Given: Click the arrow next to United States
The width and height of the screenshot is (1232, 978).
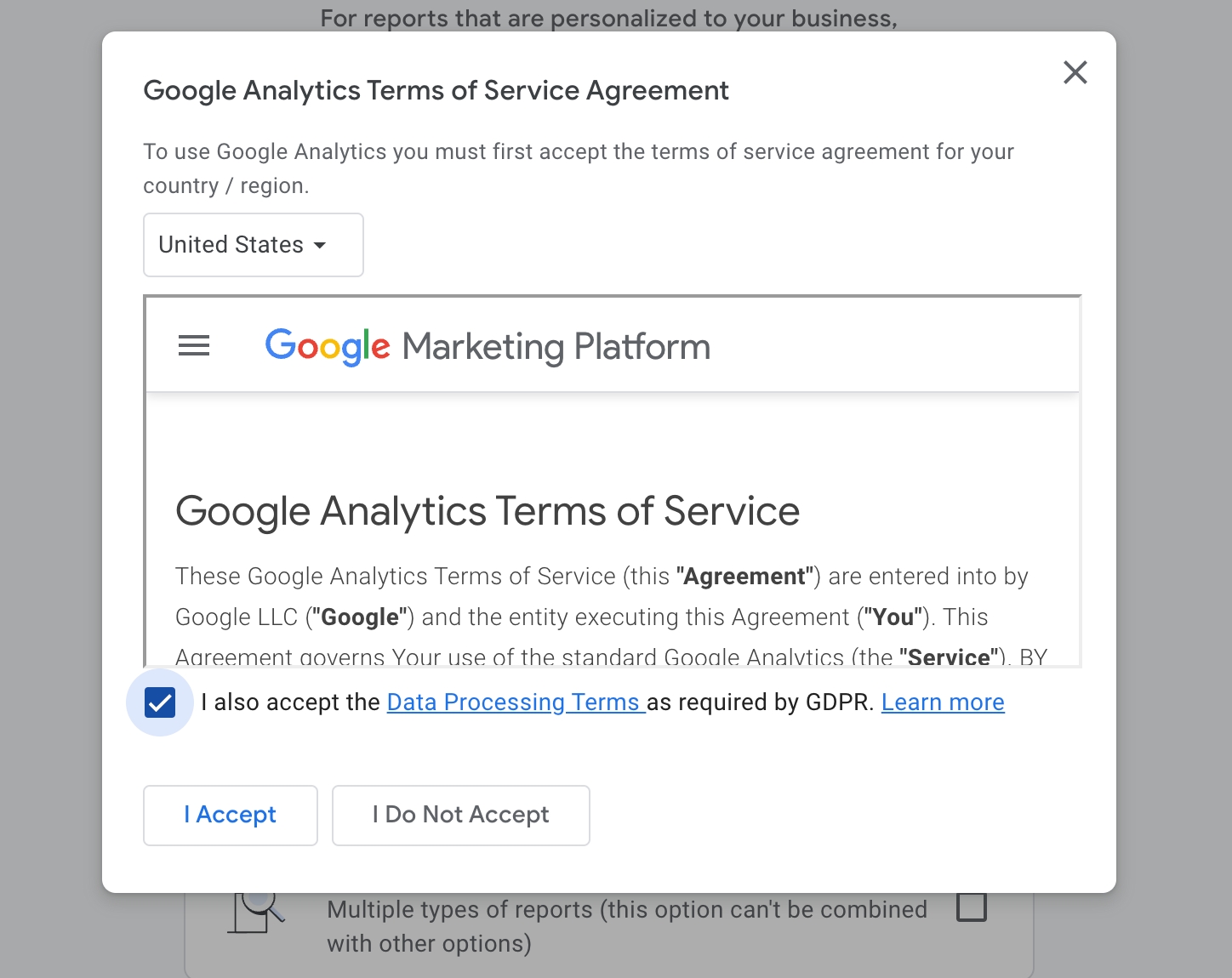Looking at the screenshot, I should pyautogui.click(x=320, y=245).
